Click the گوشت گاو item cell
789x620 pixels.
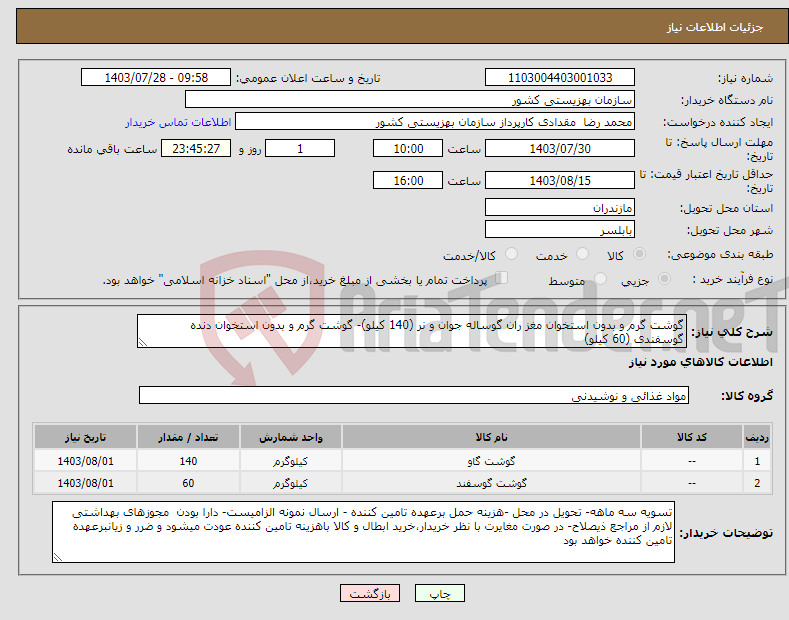(491, 460)
